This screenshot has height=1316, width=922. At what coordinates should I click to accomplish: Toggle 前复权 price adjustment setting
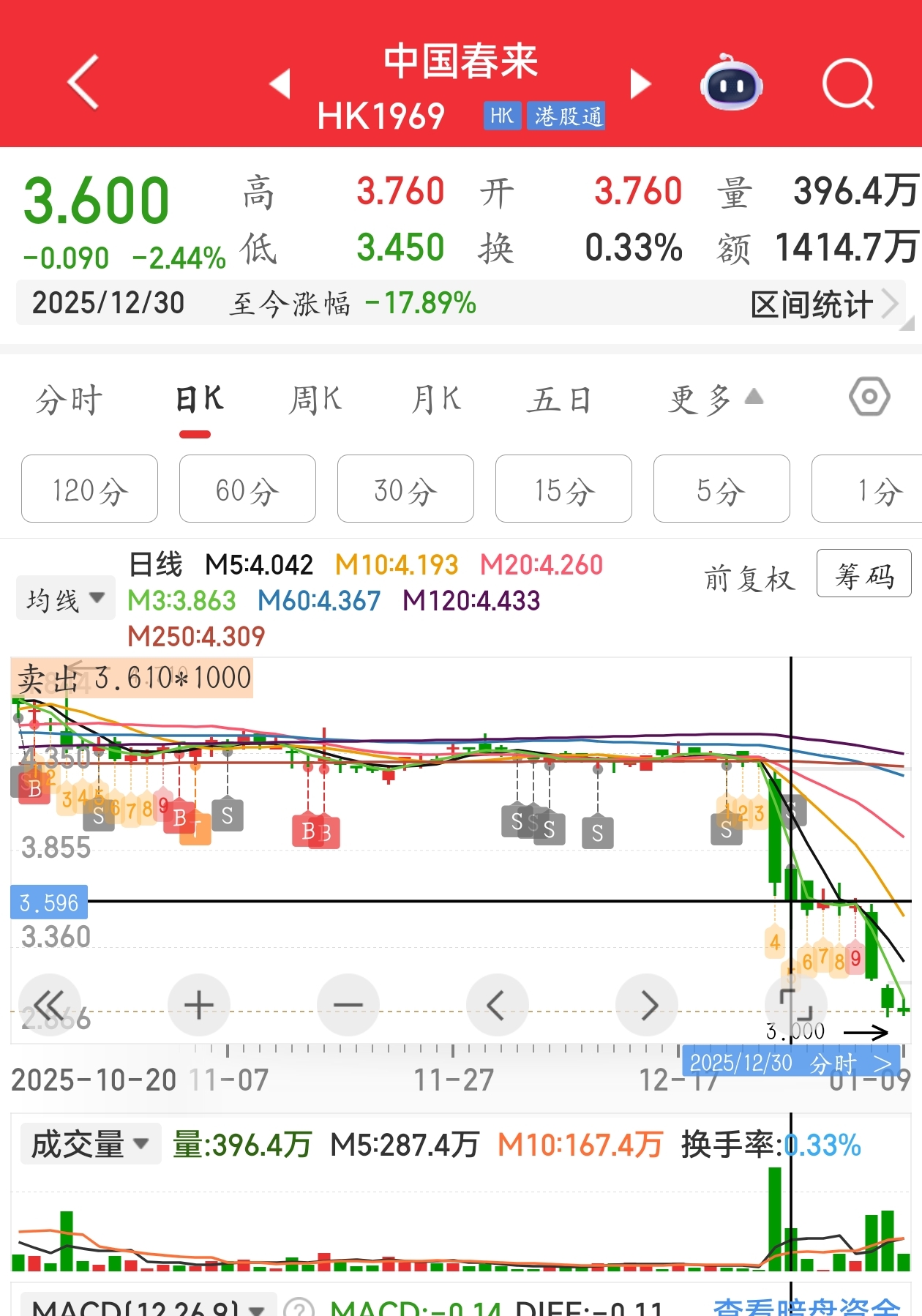749,578
